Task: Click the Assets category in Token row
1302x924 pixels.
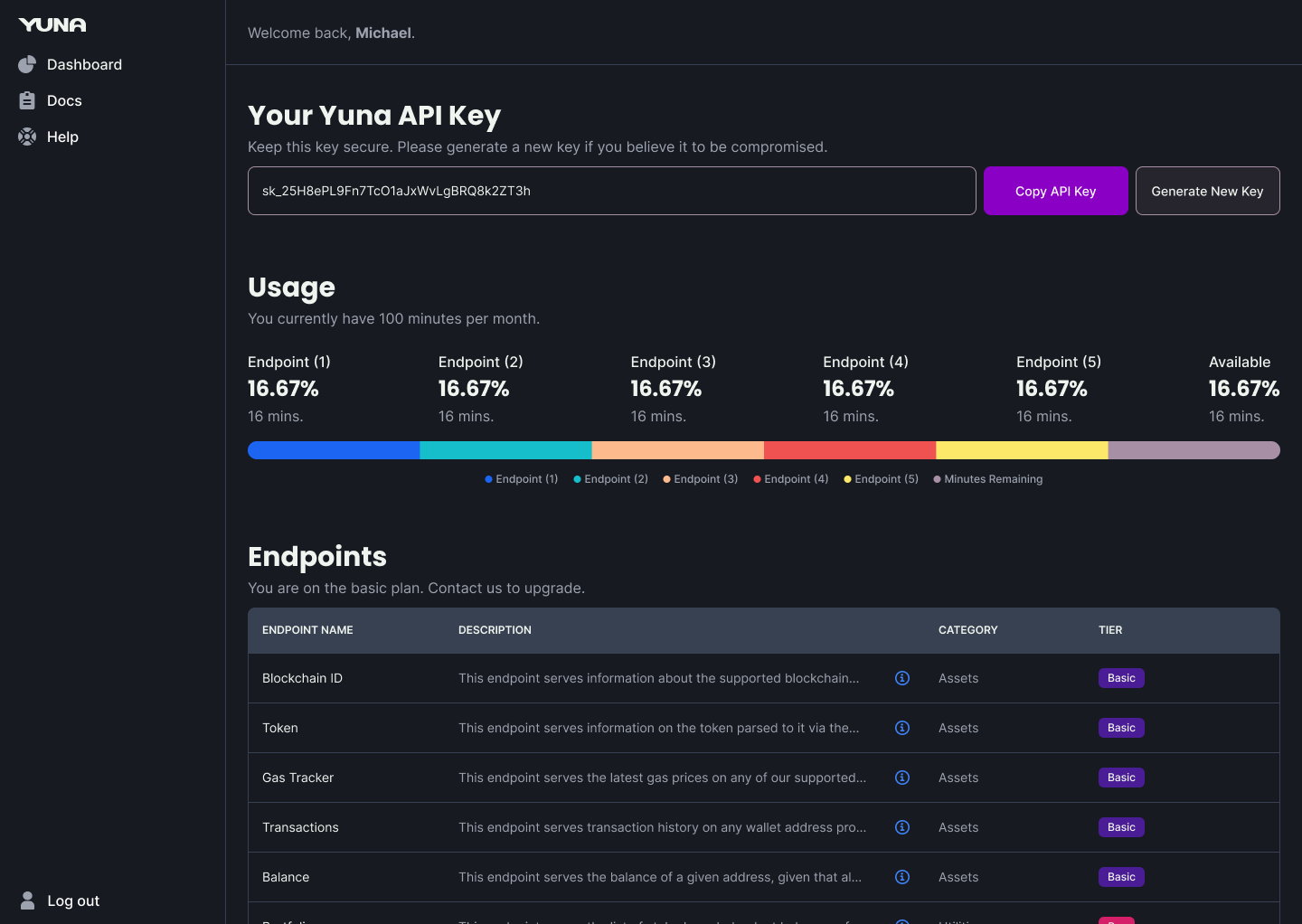Action: point(958,728)
